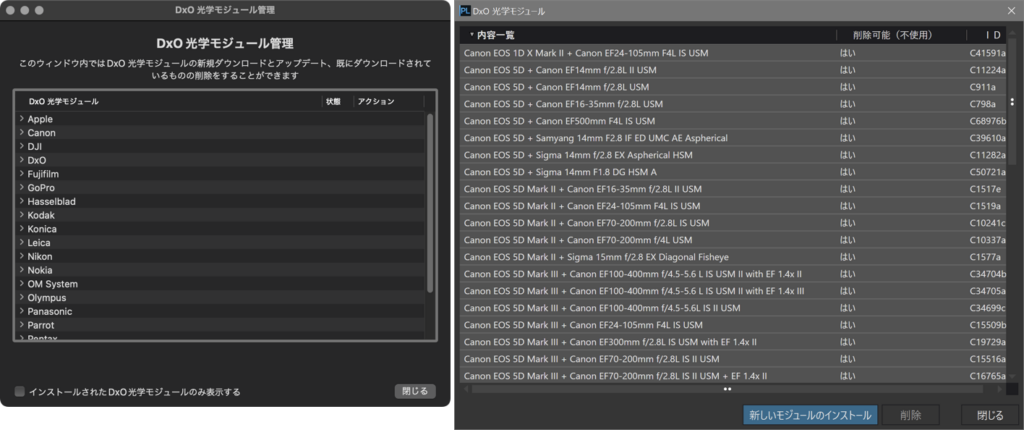Click vertical scrollbar of macOS module list
Viewport: 1024px width, 430px height.
pos(430,203)
